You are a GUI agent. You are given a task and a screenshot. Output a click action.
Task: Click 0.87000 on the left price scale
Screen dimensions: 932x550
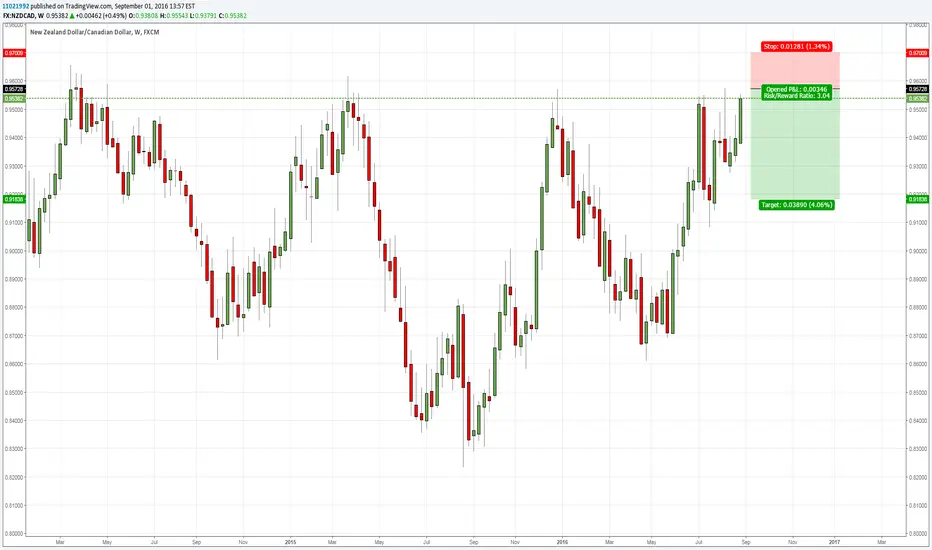[14, 336]
